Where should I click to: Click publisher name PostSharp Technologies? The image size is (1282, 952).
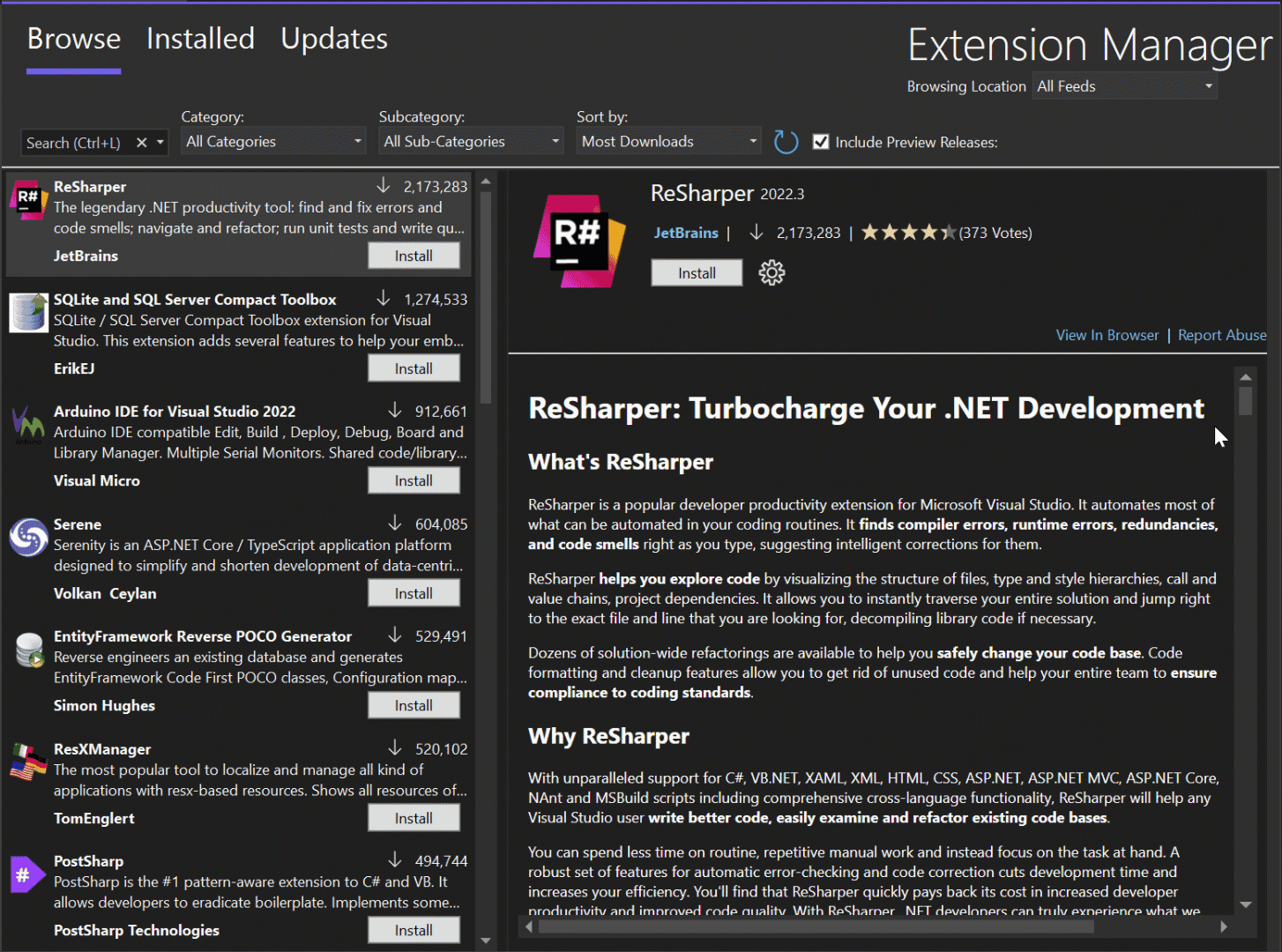point(137,930)
